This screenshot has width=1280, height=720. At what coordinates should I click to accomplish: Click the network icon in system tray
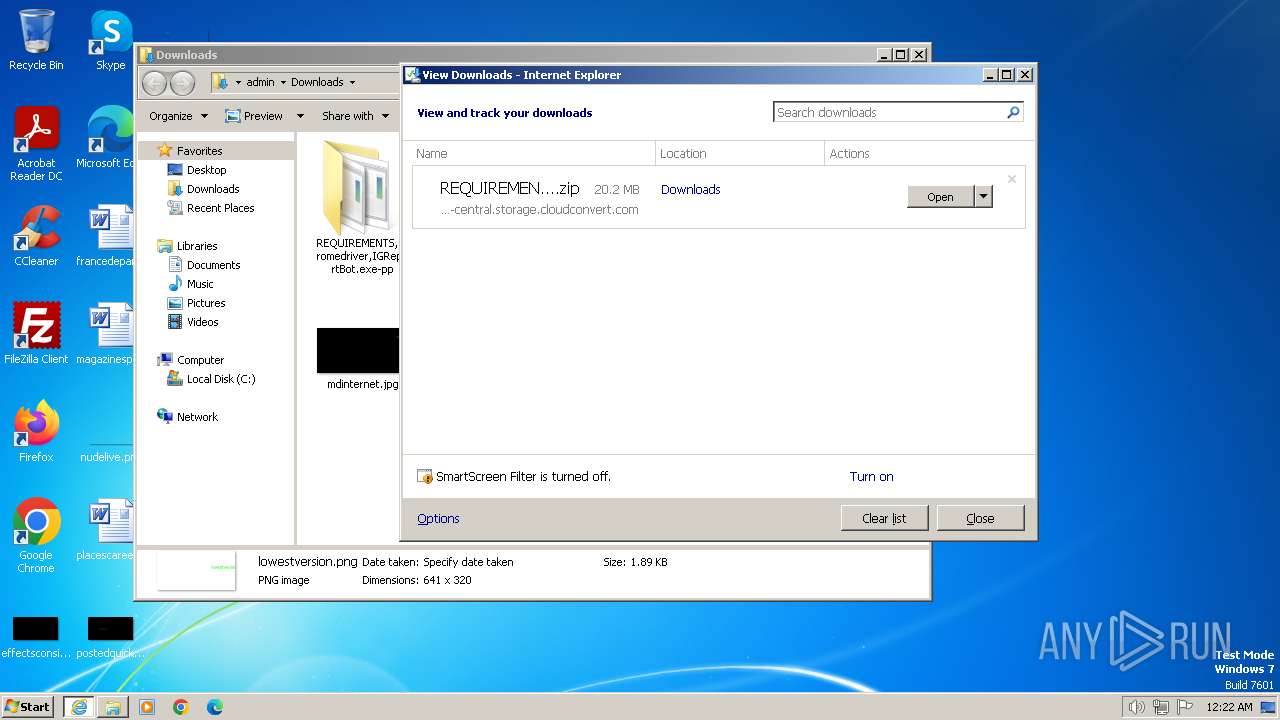1161,707
